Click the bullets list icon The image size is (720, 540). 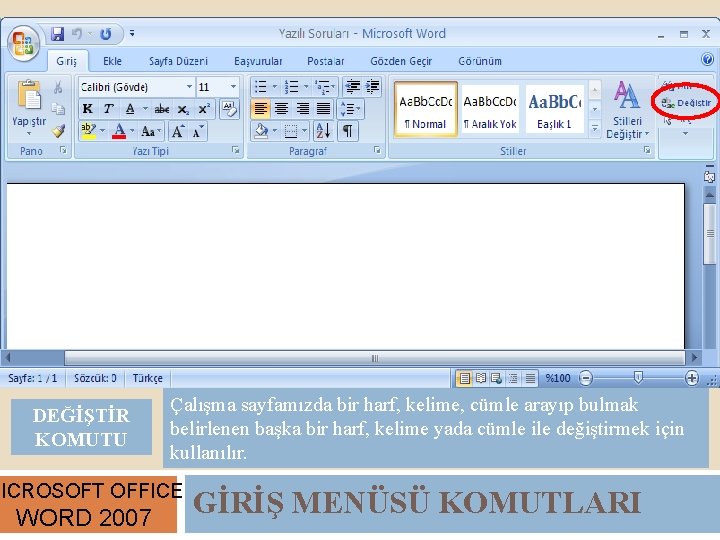(261, 87)
